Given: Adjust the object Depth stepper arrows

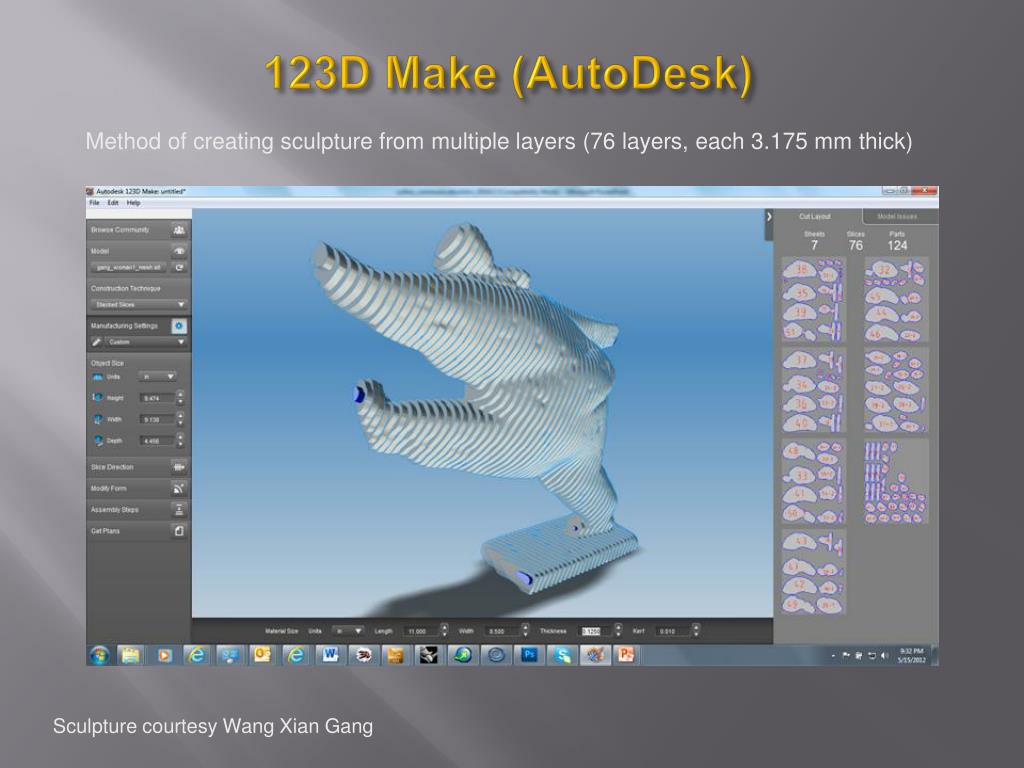Looking at the screenshot, I should [180, 441].
